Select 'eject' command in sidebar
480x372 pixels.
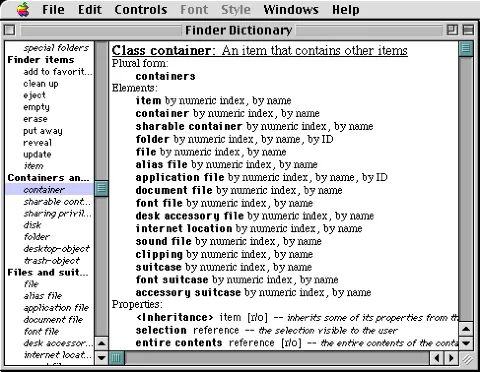point(34,95)
